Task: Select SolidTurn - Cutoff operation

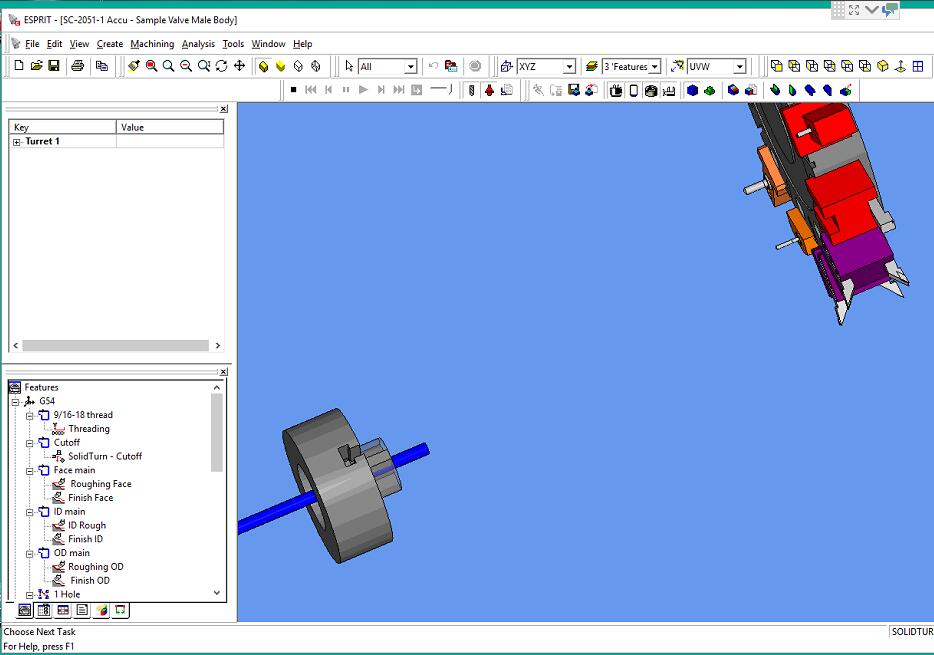Action: (x=105, y=456)
